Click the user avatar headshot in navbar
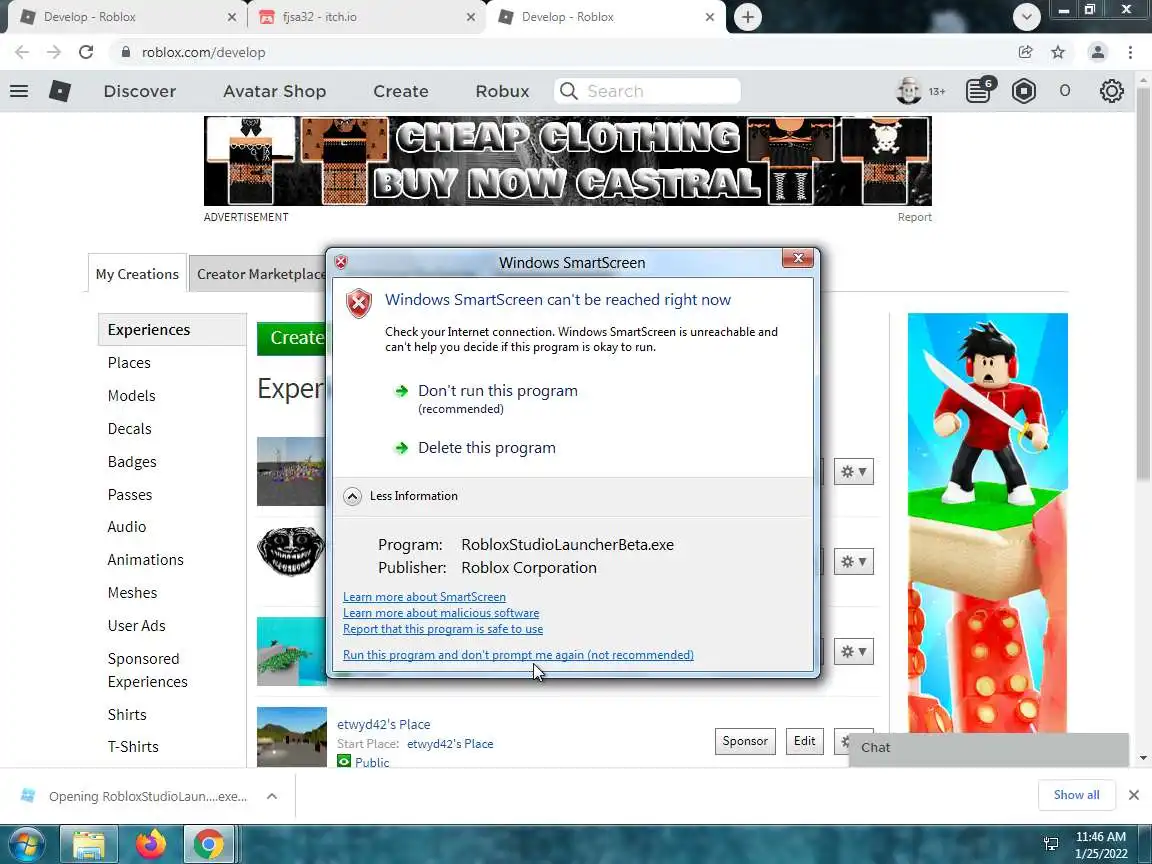This screenshot has height=864, width=1152. pyautogui.click(x=909, y=91)
